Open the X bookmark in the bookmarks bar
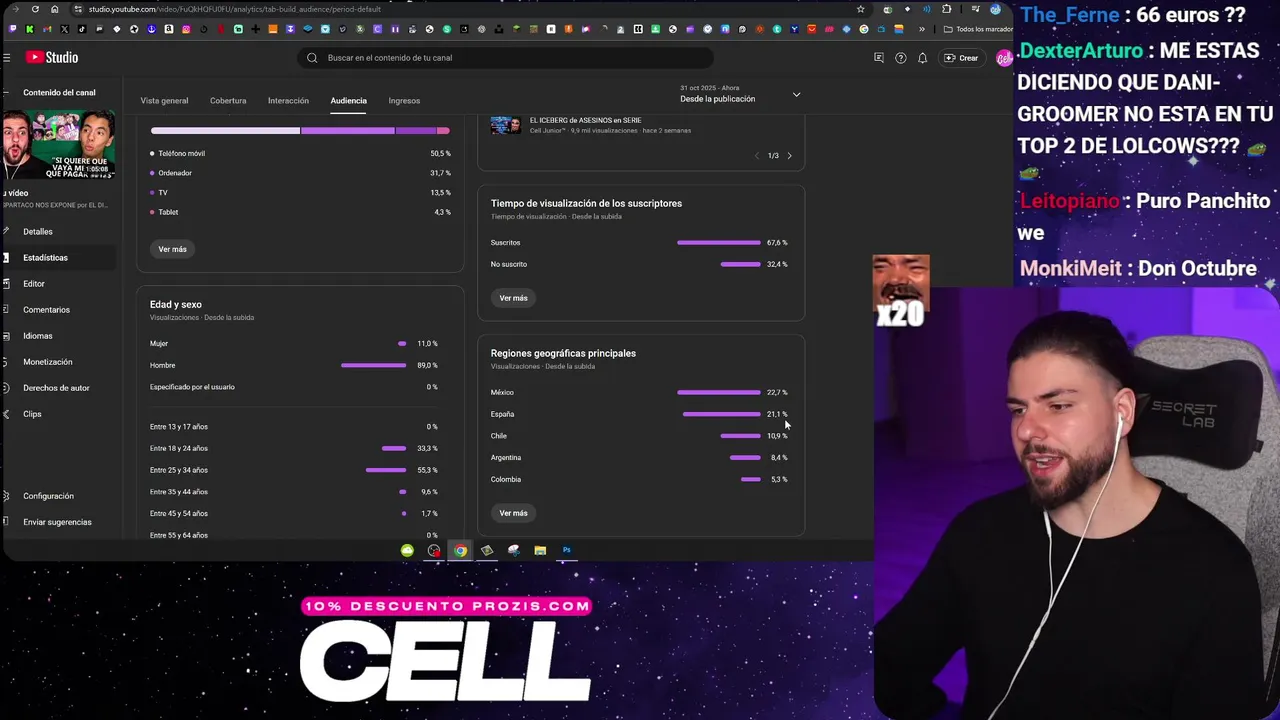This screenshot has width=1280, height=720. pyautogui.click(x=65, y=29)
